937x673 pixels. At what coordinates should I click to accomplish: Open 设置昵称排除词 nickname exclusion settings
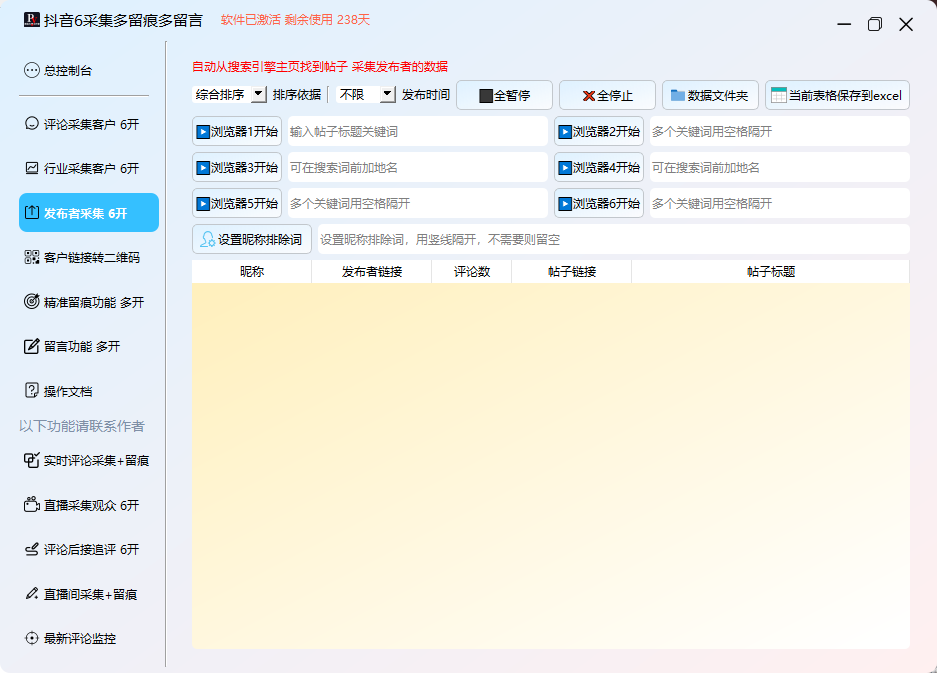coord(252,240)
